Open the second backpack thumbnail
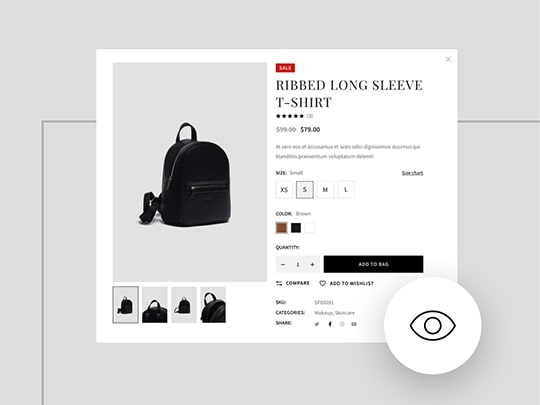The image size is (540, 405). click(x=155, y=305)
